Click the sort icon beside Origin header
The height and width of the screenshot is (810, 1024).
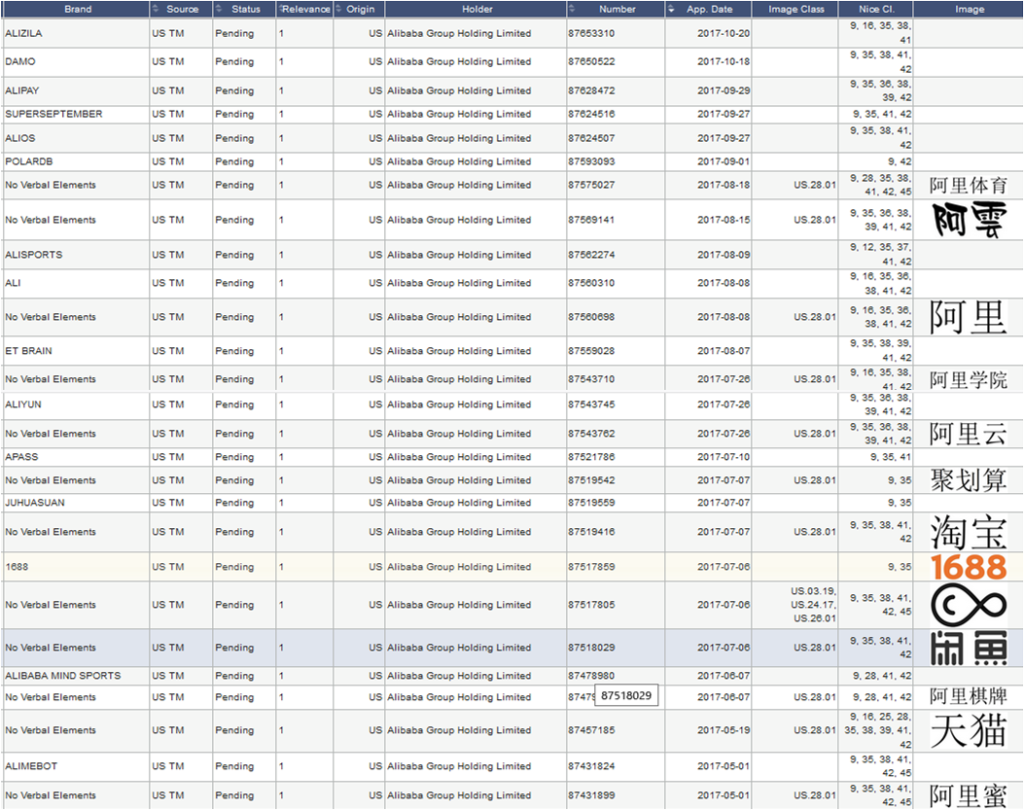pos(339,9)
